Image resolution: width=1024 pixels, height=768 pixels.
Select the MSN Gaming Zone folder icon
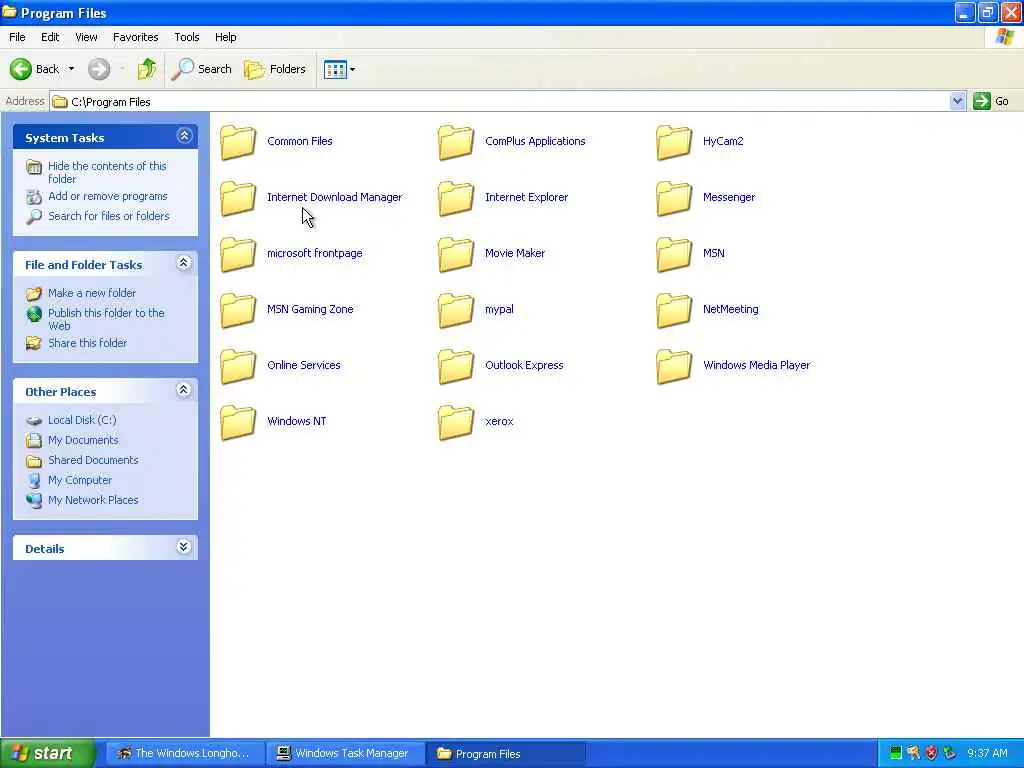tap(238, 310)
